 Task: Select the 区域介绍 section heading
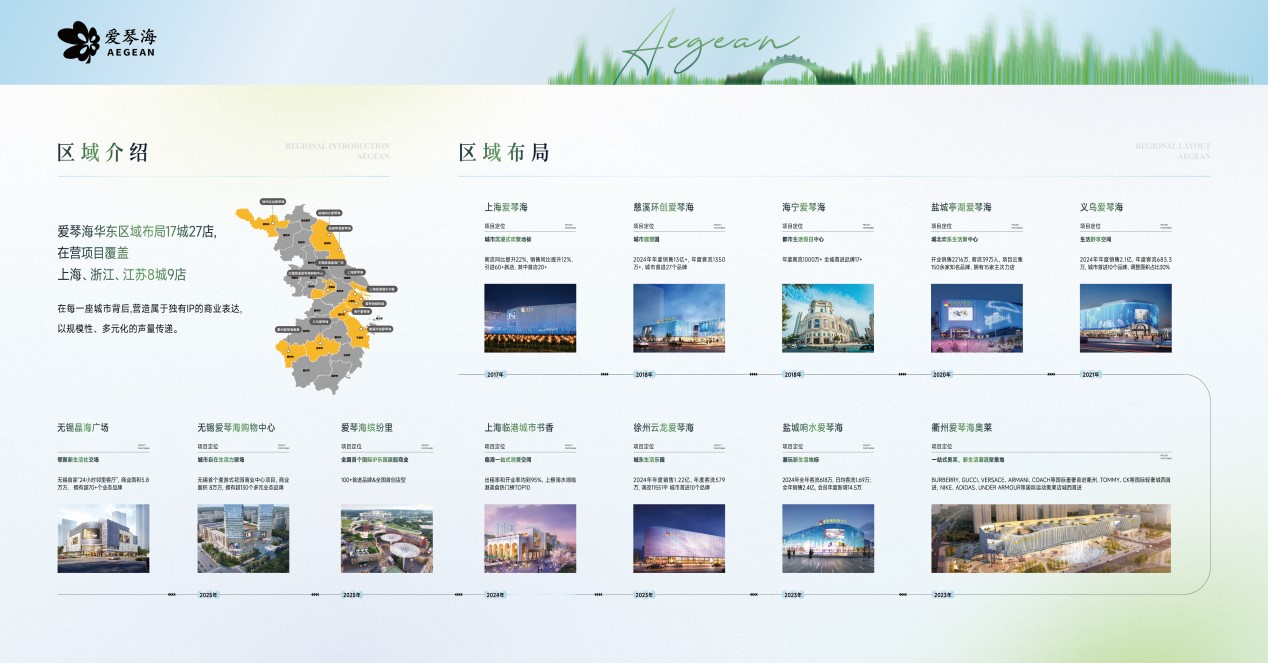(x=103, y=152)
